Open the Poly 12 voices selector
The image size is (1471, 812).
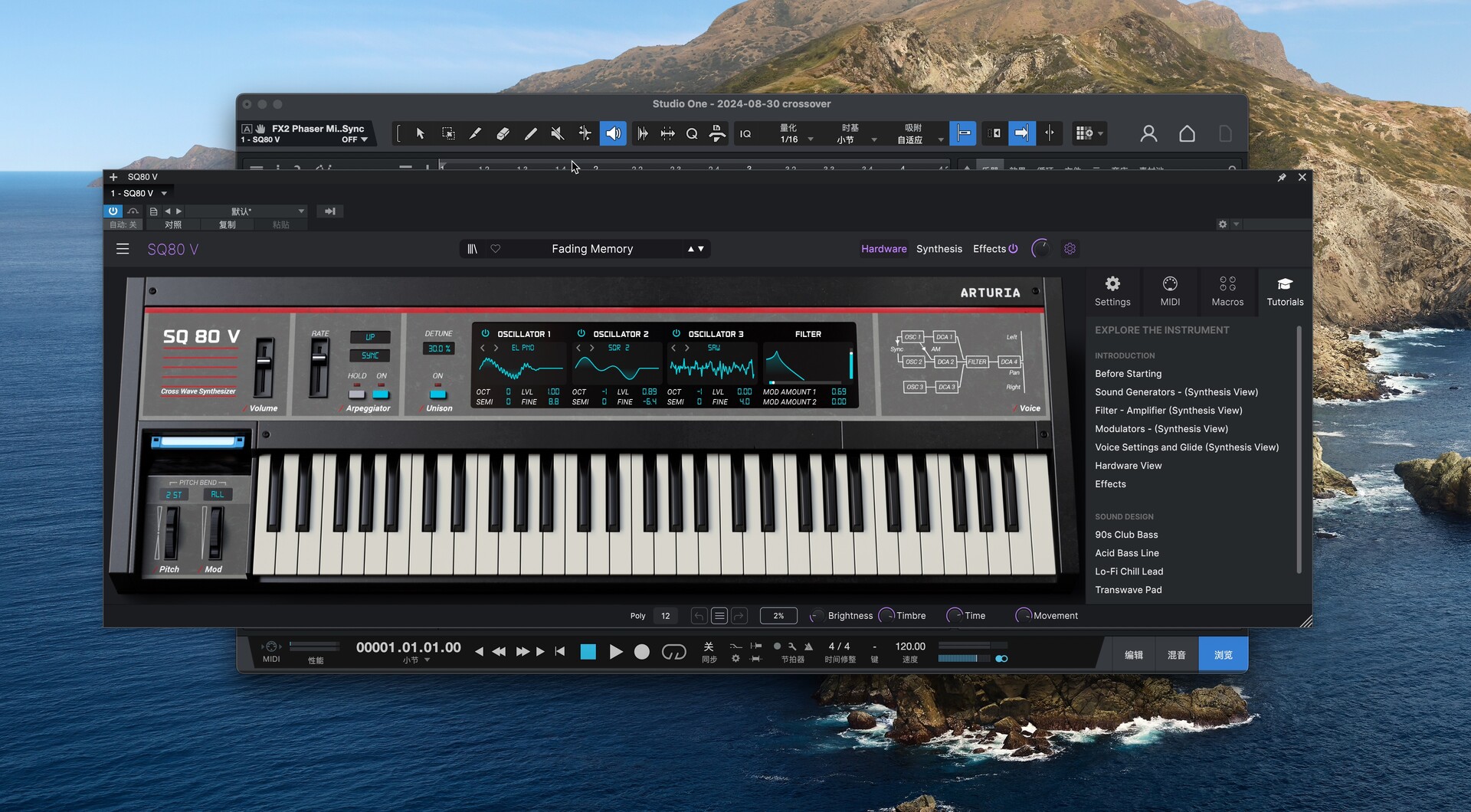tap(665, 616)
